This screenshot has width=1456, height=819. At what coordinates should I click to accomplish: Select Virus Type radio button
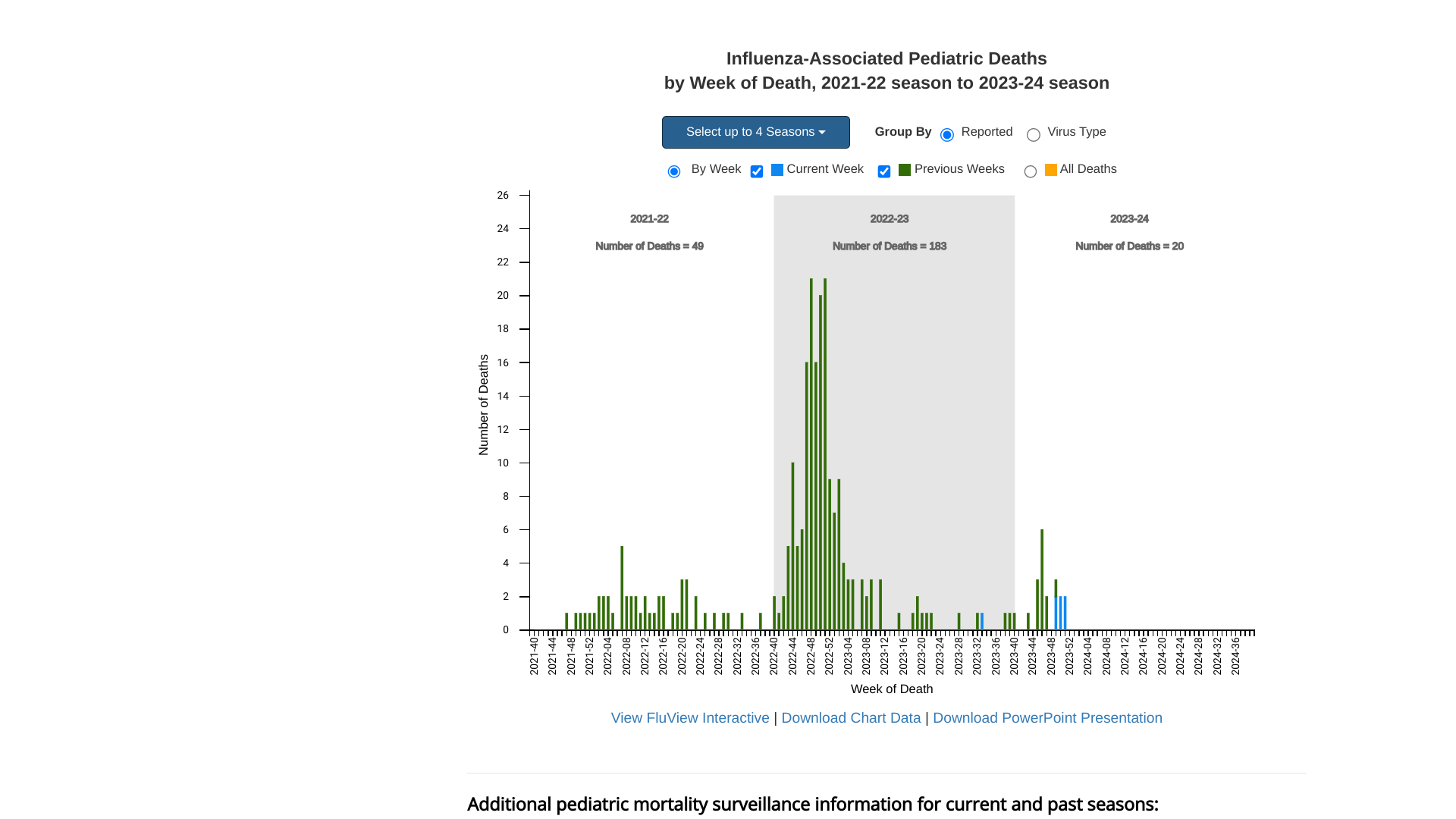pyautogui.click(x=1033, y=135)
